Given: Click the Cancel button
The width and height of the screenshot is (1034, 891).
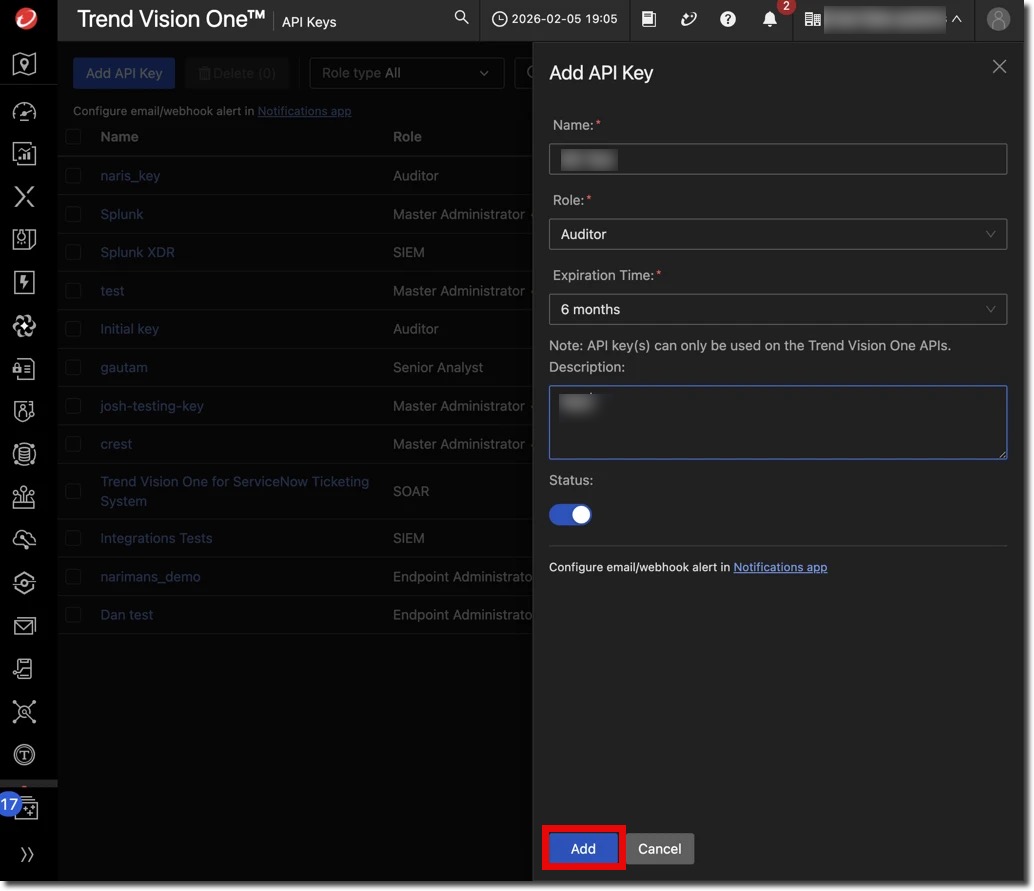Looking at the screenshot, I should 659,848.
